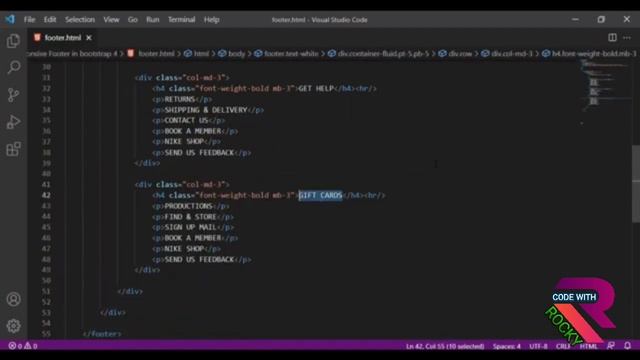
Task: Change line ending via CRLF entry
Action: (x=563, y=346)
